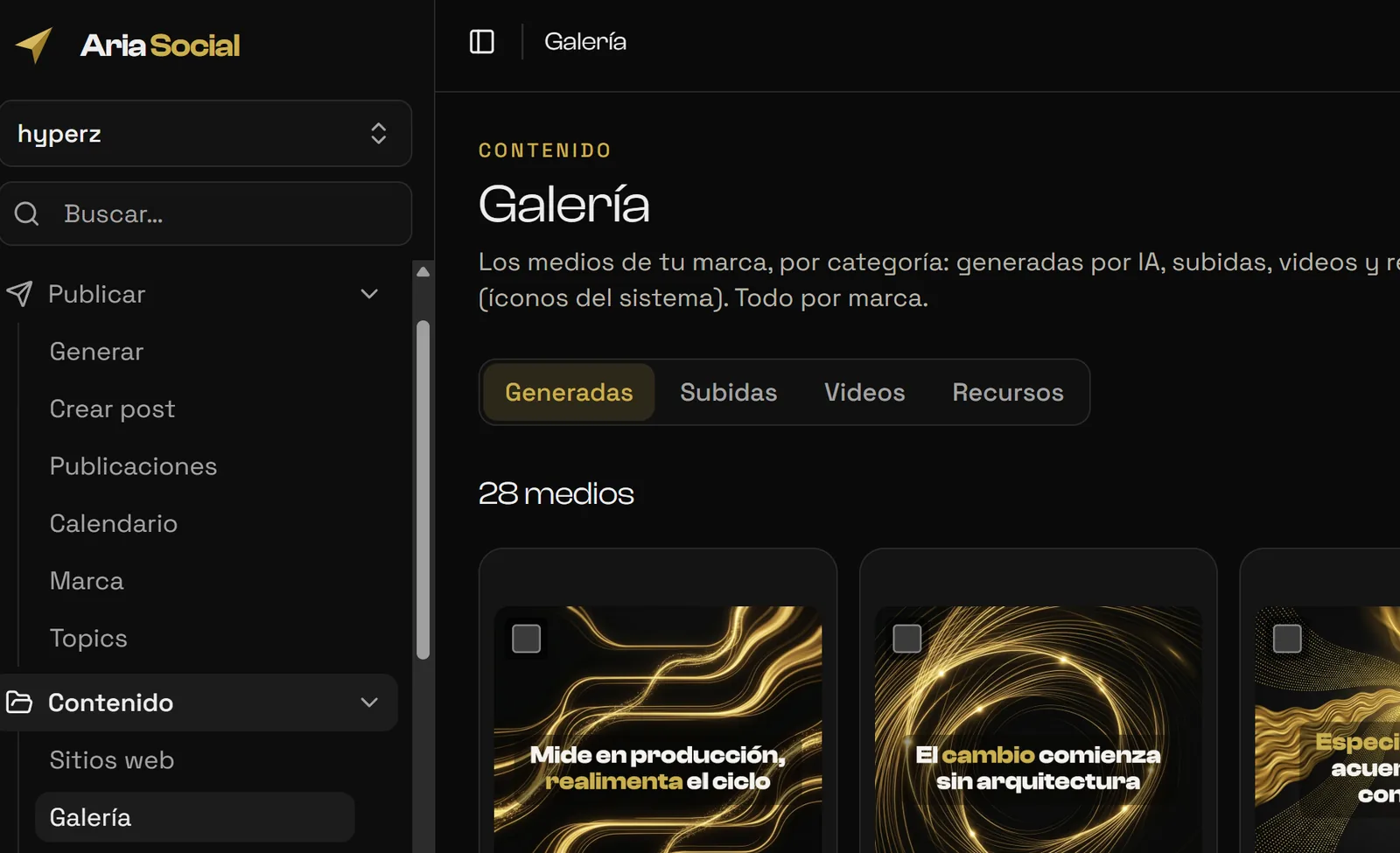Click the Contenido folder icon
Screen dimensions: 1400x853
point(19,702)
